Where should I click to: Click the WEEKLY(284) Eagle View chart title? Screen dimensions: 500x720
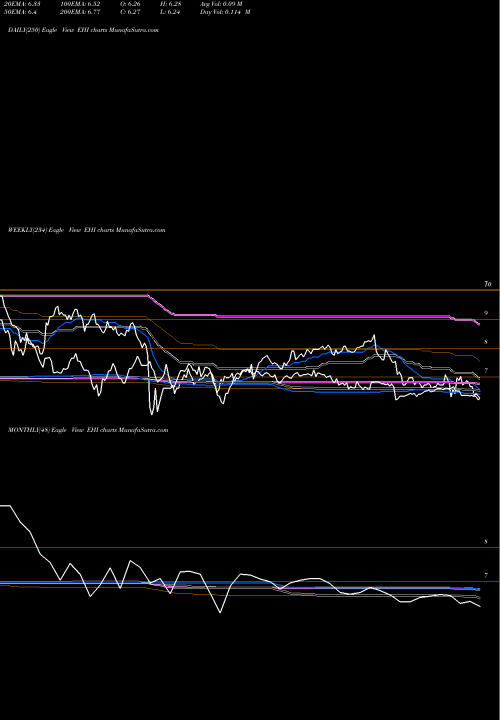86,230
